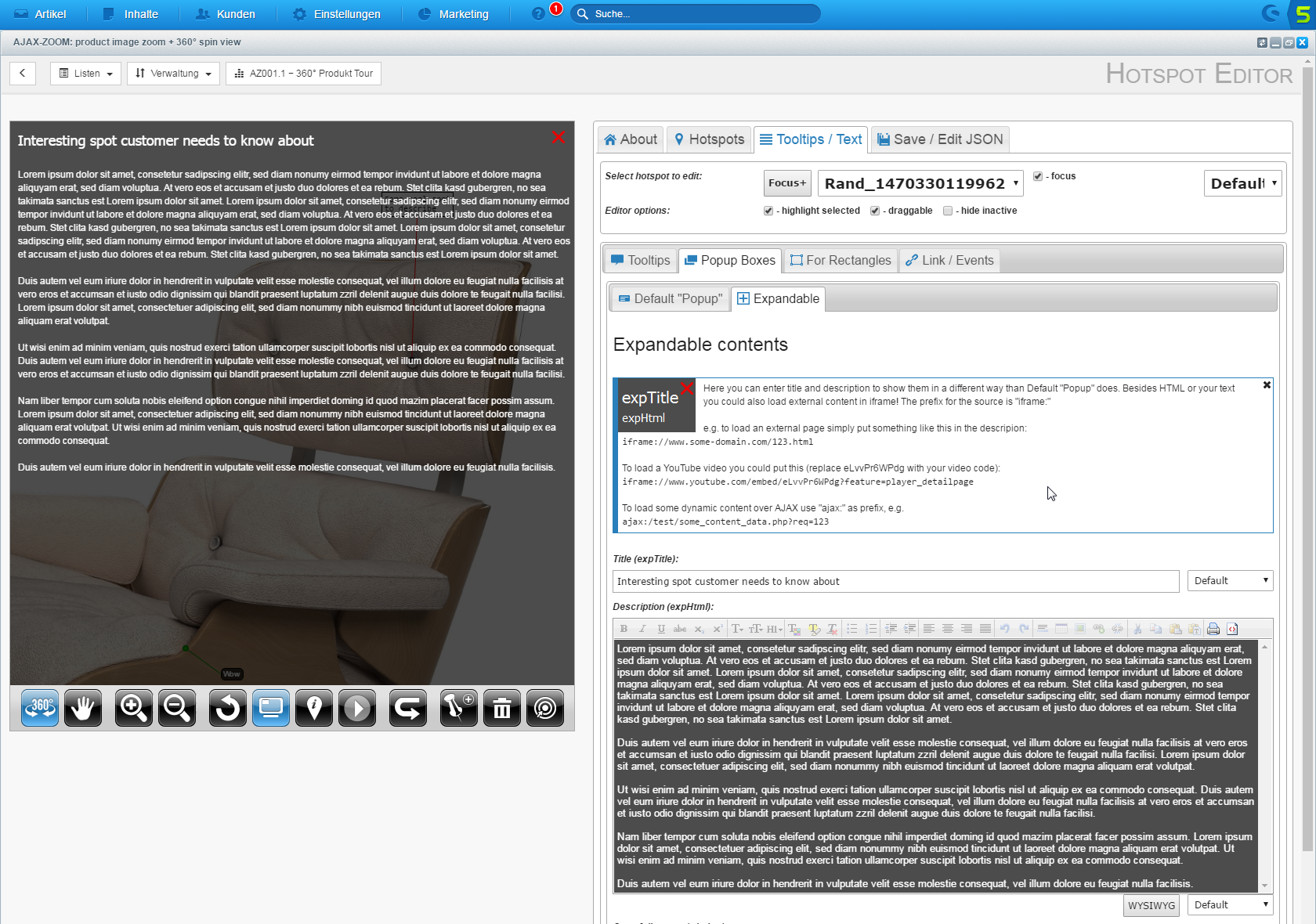Click the zoom in magnifier
Viewport: 1316px width, 924px height.
click(x=134, y=708)
